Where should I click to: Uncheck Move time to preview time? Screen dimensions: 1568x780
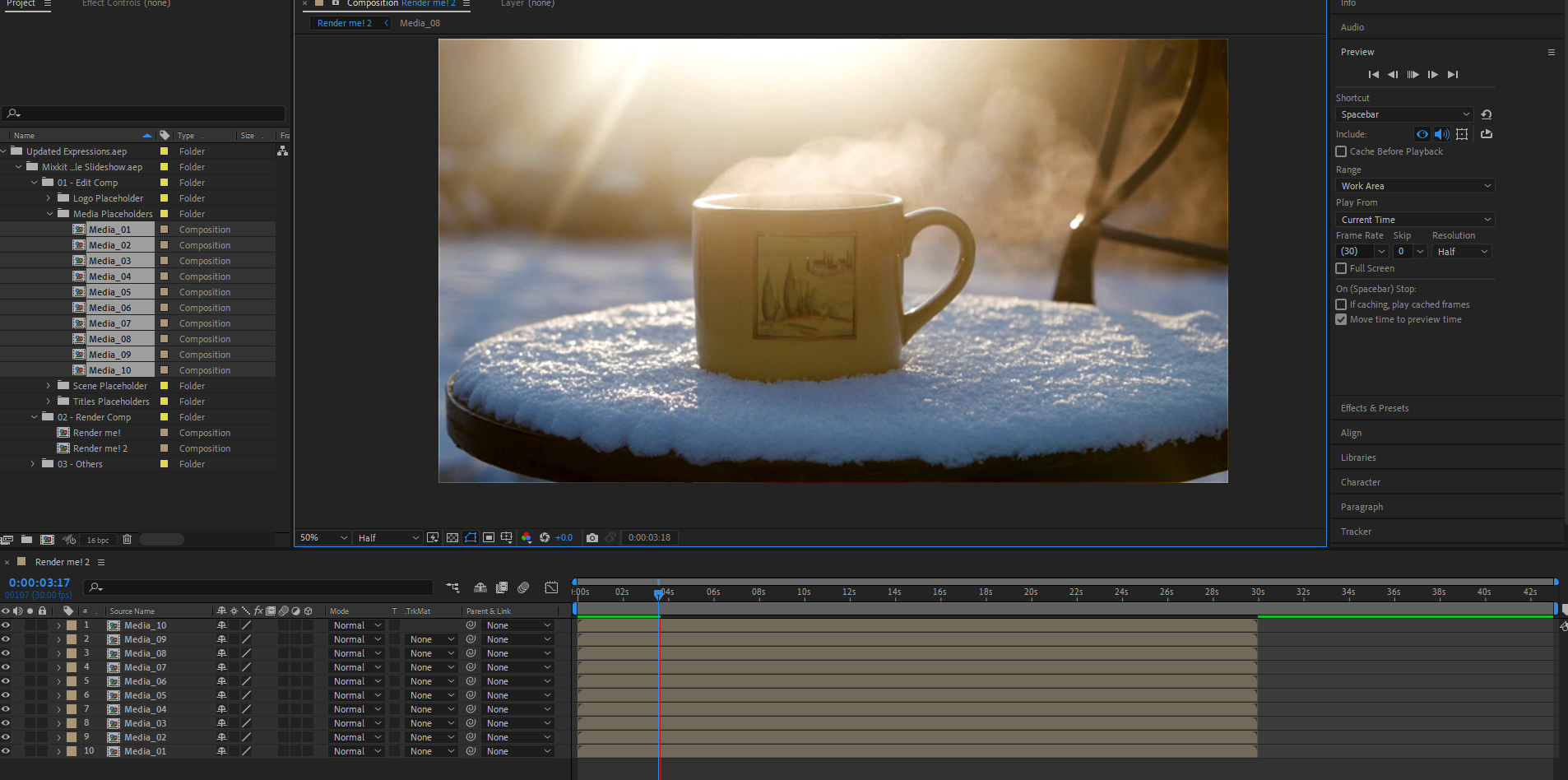1341,319
